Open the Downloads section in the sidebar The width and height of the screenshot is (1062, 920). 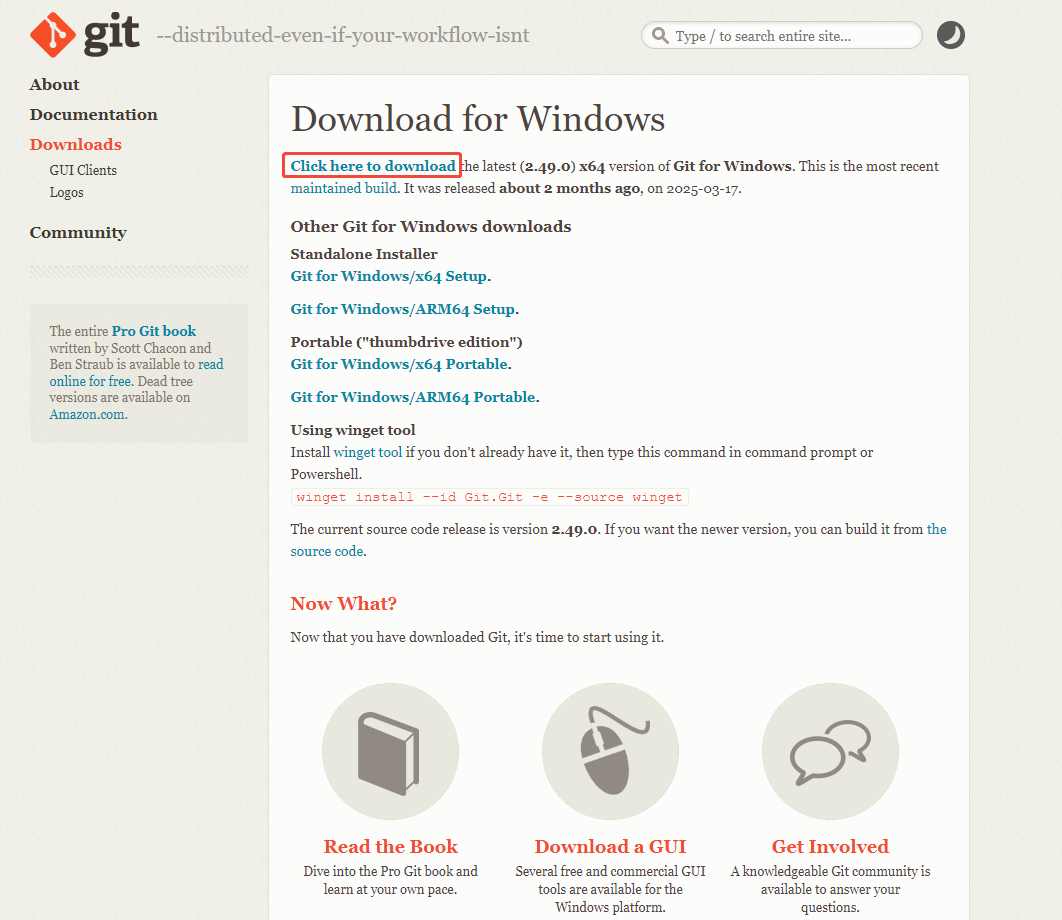(75, 144)
